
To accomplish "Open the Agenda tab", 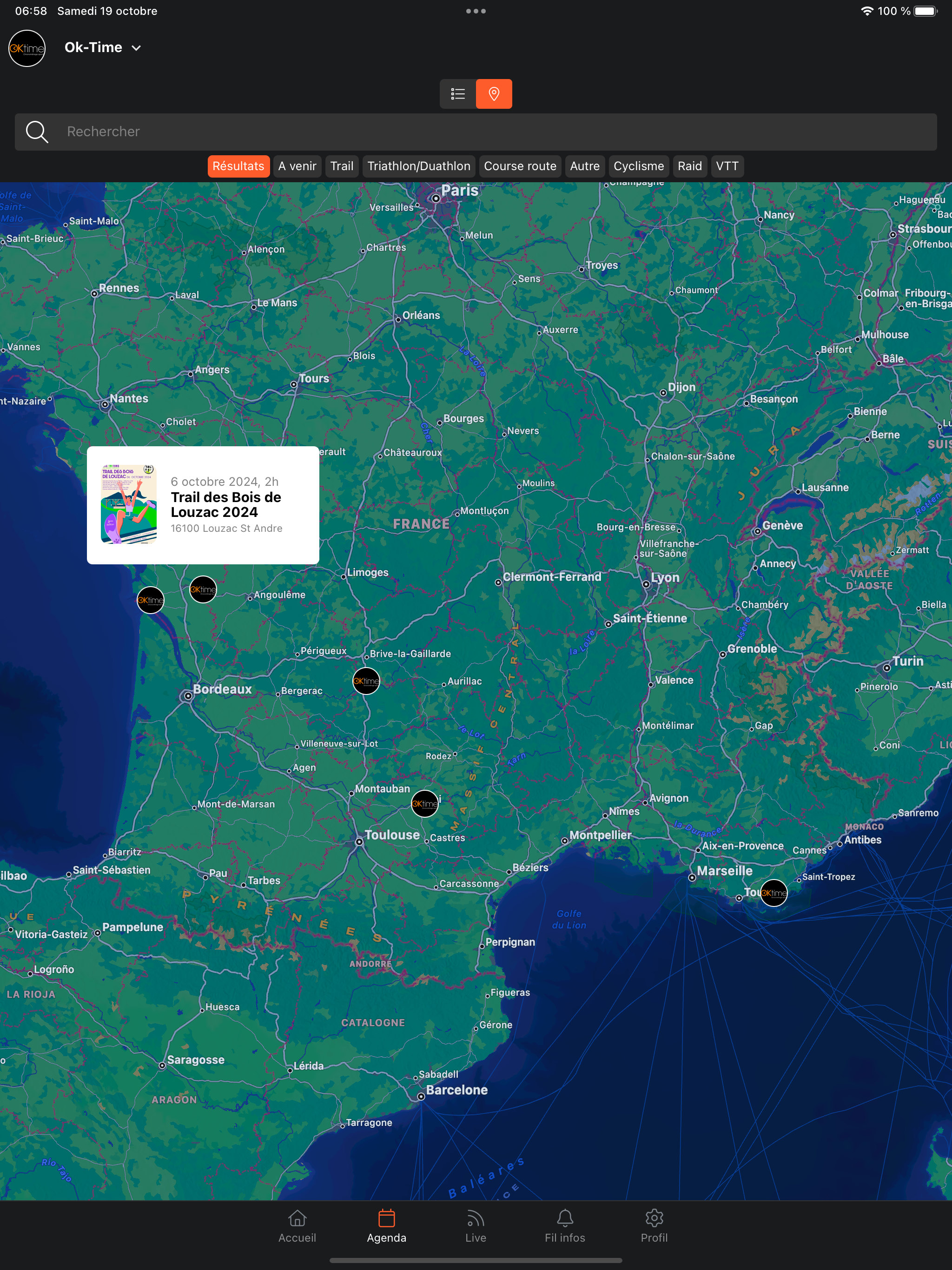I will point(387,1226).
